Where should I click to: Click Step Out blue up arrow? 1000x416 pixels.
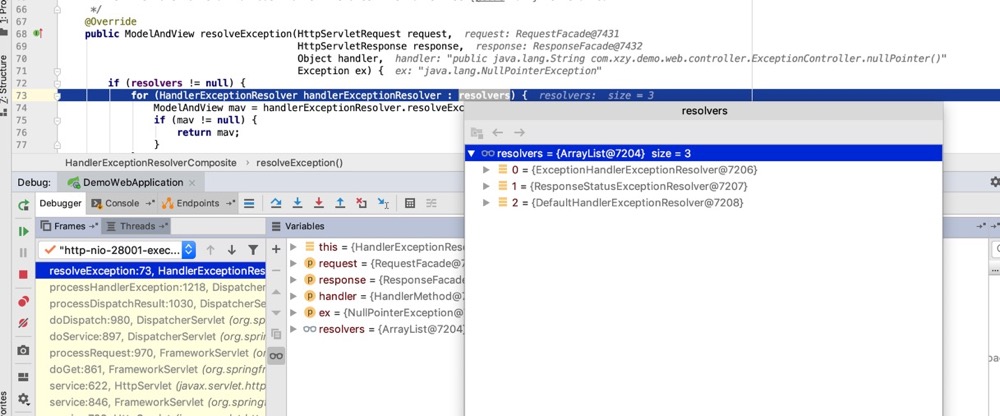coord(340,204)
